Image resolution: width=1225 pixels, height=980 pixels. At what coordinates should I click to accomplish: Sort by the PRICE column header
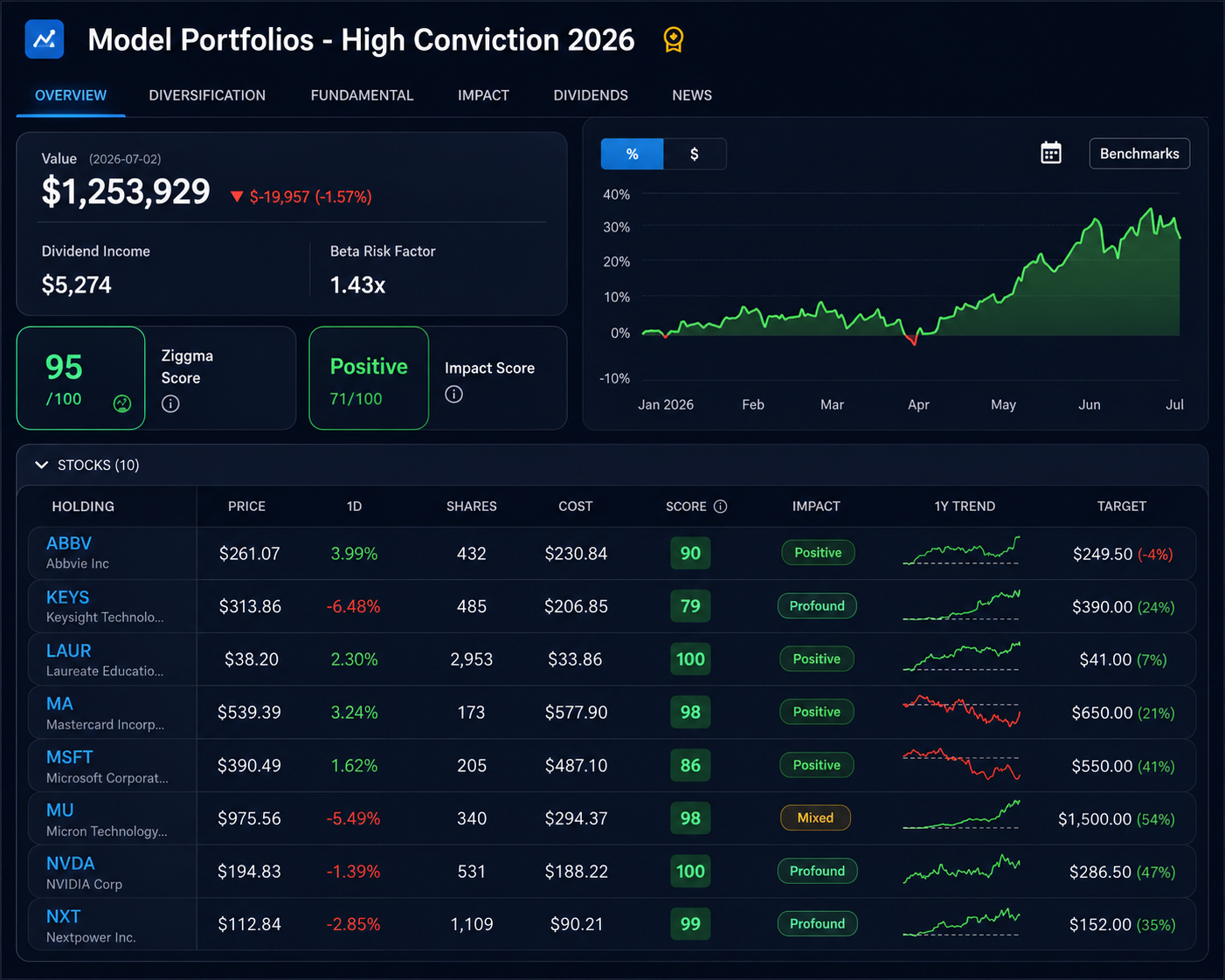point(246,507)
